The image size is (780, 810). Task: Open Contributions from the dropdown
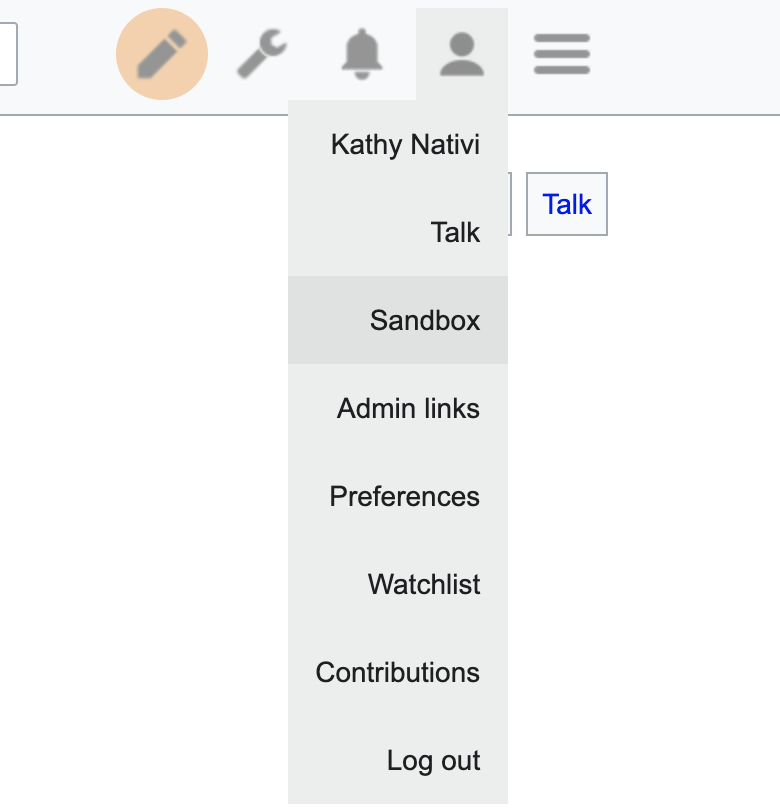(397, 673)
